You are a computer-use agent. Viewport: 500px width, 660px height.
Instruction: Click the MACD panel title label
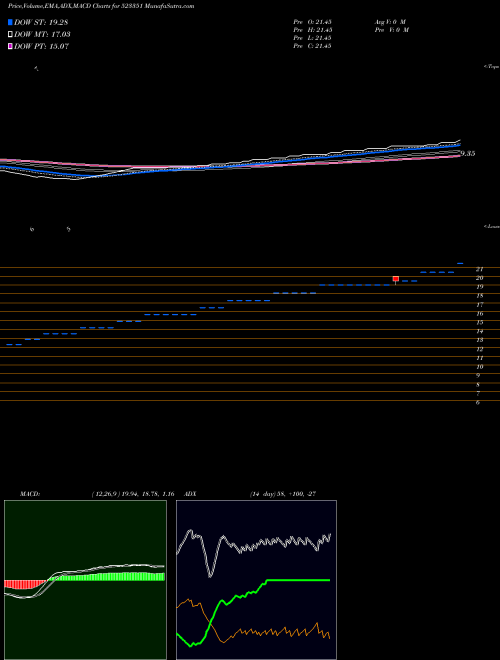(30, 494)
